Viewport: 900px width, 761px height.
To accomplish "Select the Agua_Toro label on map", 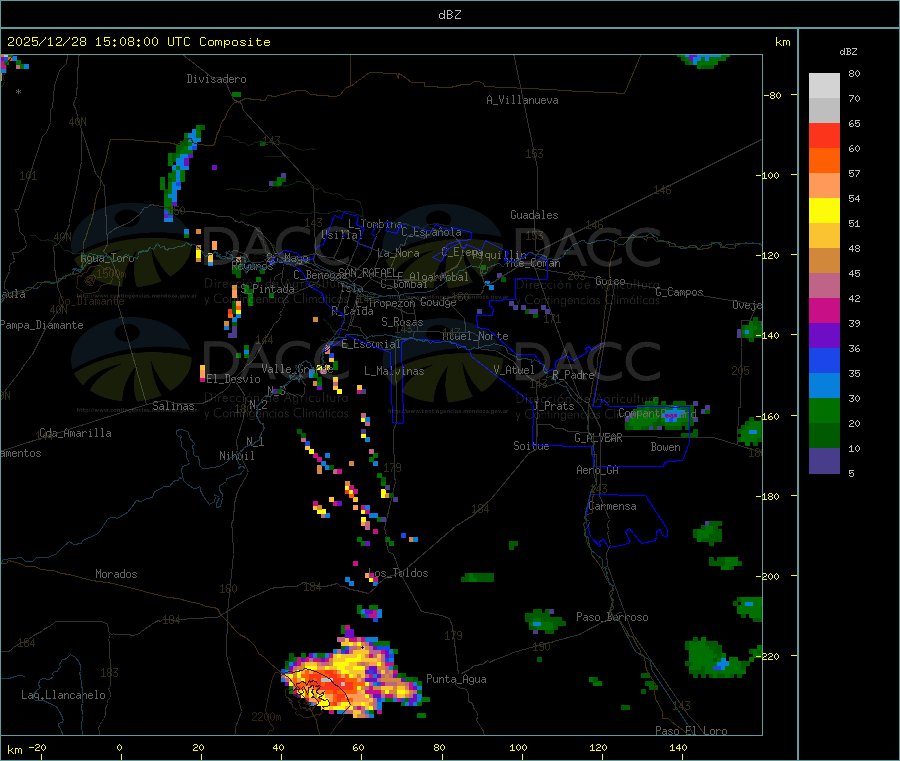I will 107,258.
